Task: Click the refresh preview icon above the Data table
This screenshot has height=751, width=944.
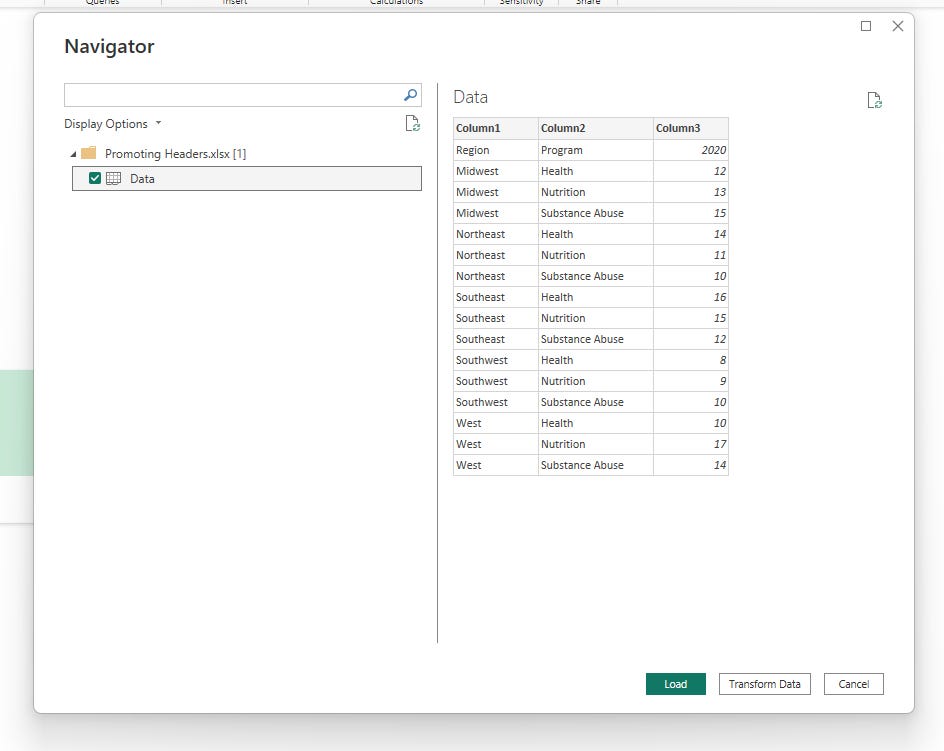Action: tap(874, 100)
